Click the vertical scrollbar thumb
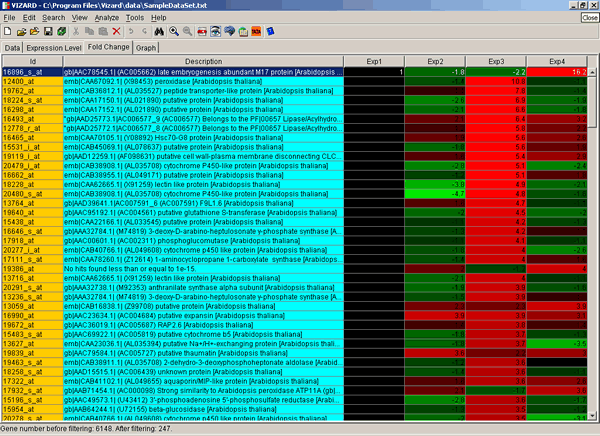The image size is (600, 436). pos(592,102)
